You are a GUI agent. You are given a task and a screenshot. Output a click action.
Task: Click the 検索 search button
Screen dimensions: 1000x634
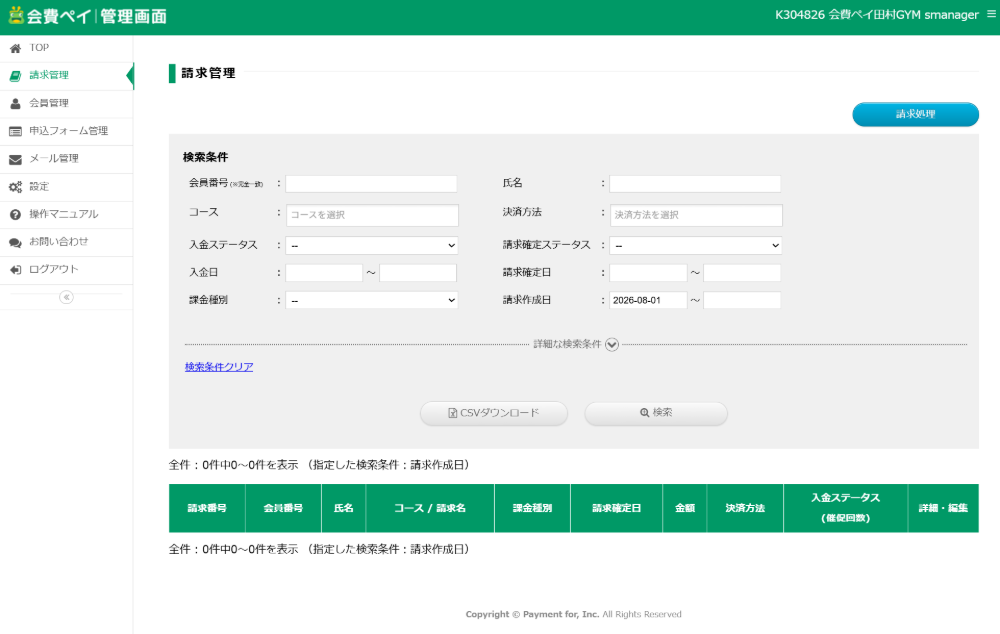pos(656,413)
